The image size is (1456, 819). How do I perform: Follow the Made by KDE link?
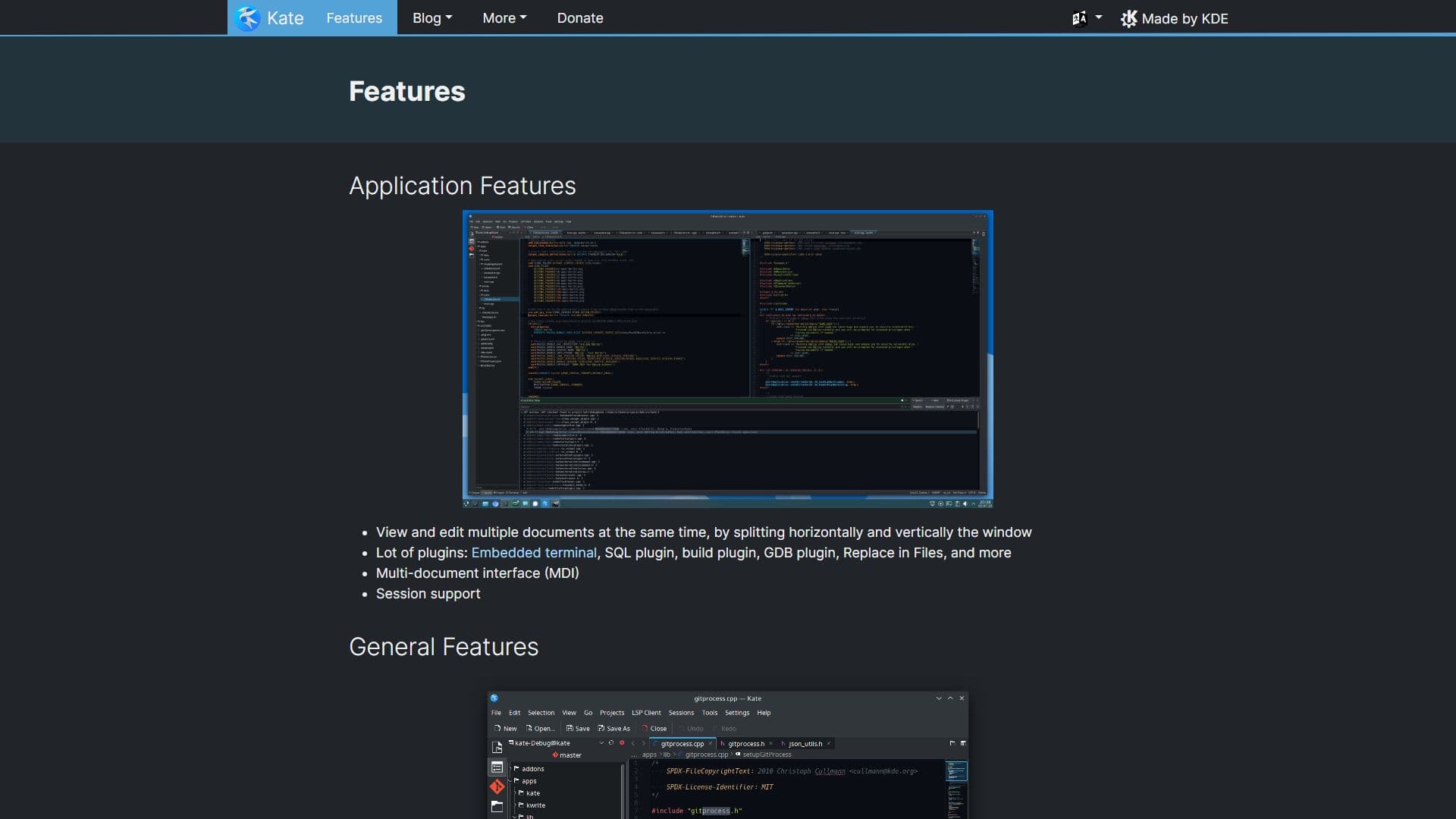[1174, 18]
